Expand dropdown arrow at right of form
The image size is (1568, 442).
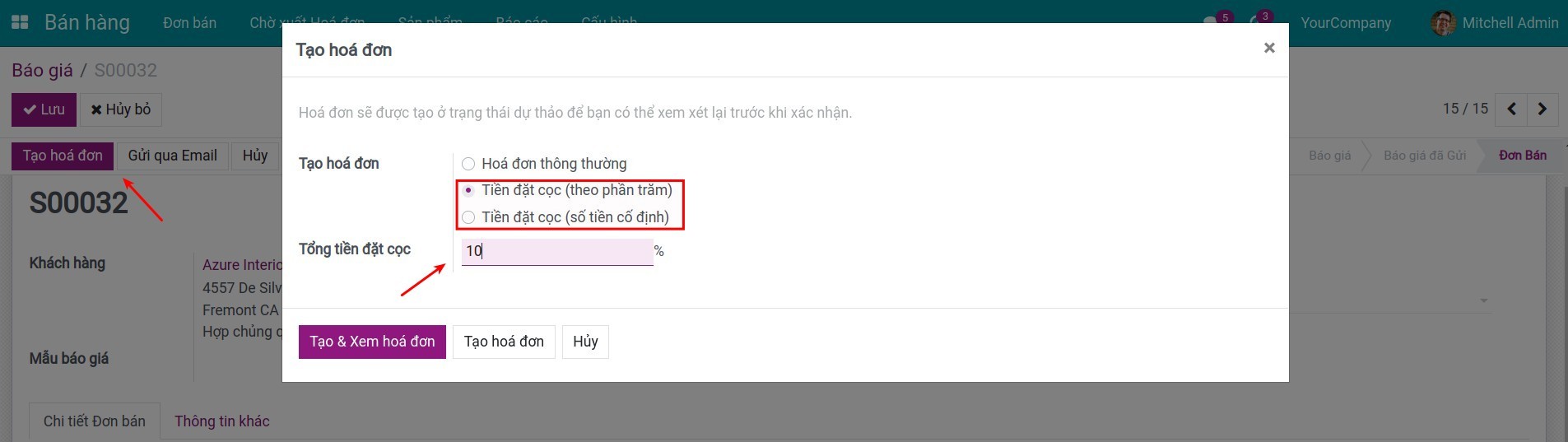(1484, 301)
